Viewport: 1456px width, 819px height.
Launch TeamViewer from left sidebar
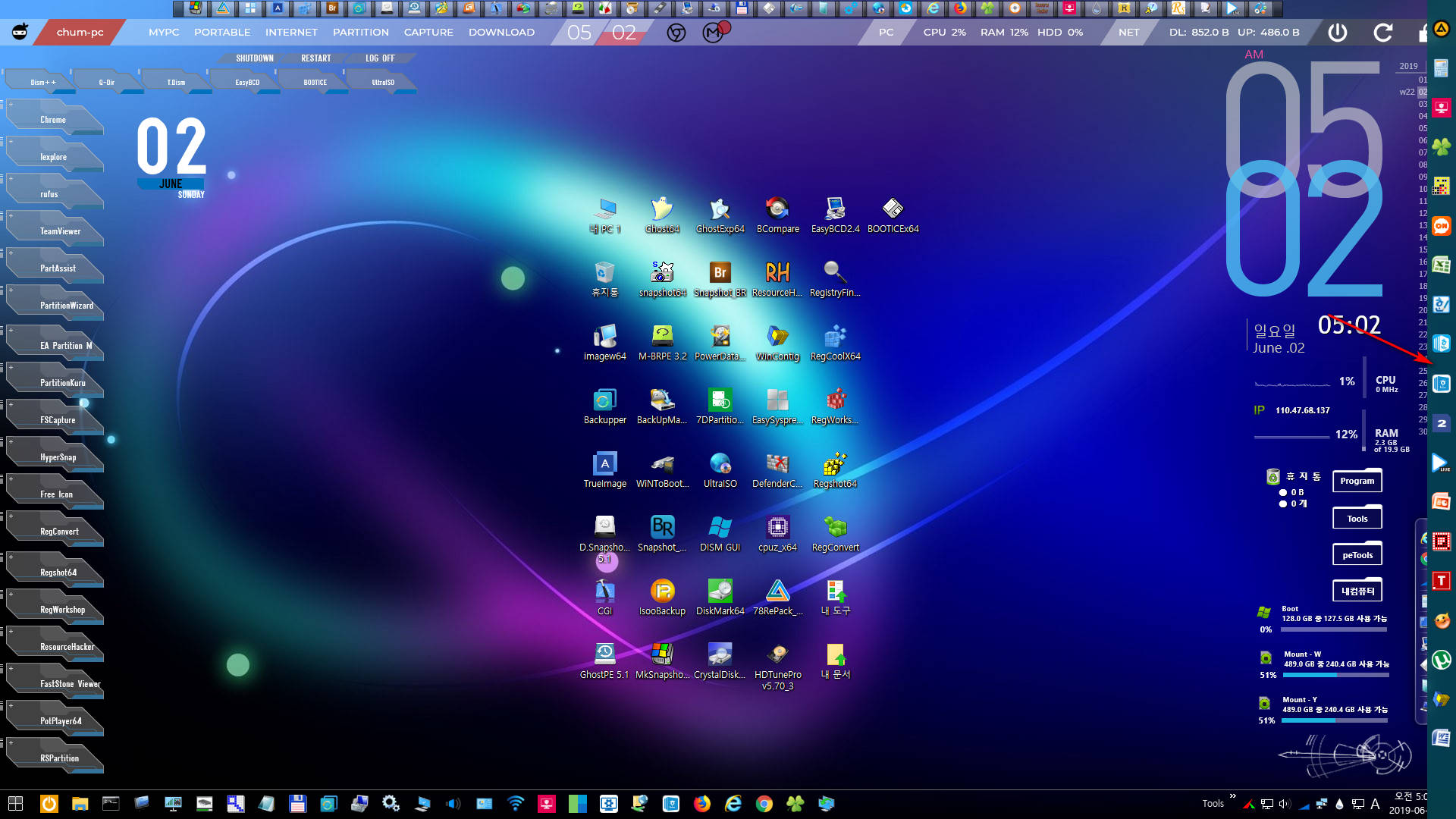point(55,231)
